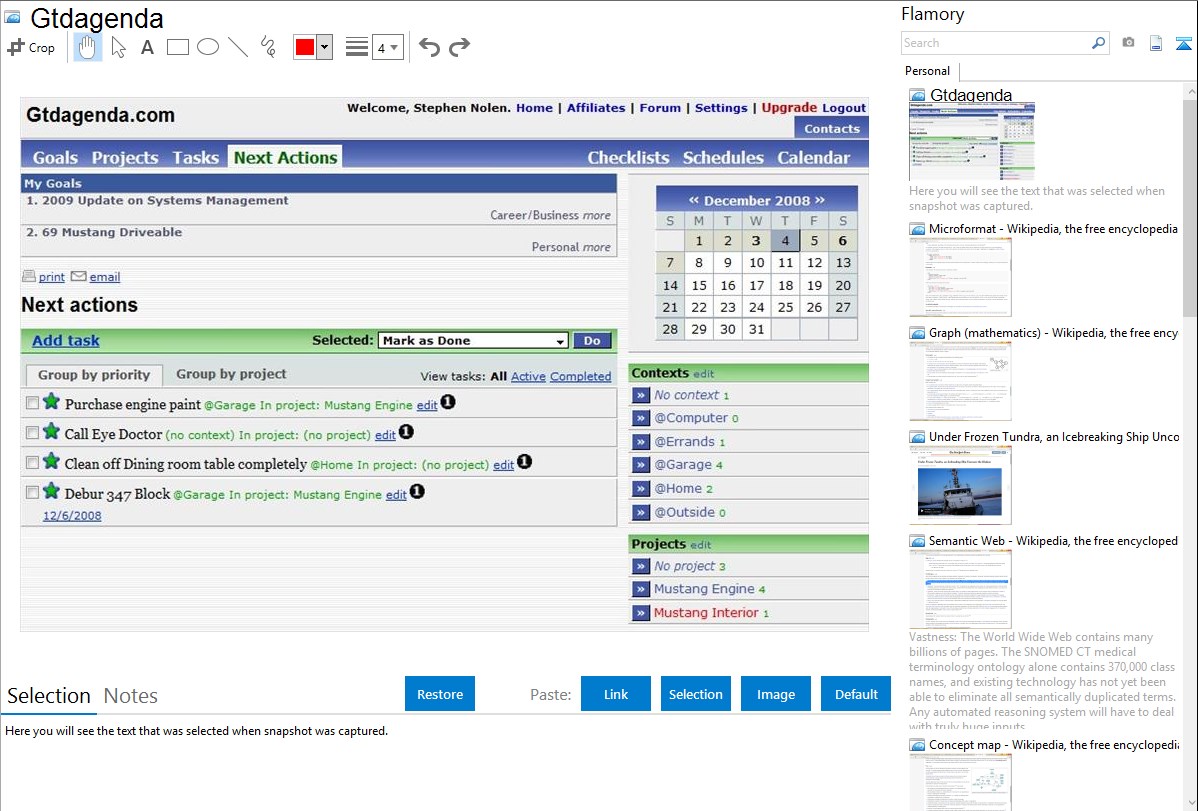Open the Goals tab
Viewport: 1198px width, 811px height.
(x=55, y=157)
